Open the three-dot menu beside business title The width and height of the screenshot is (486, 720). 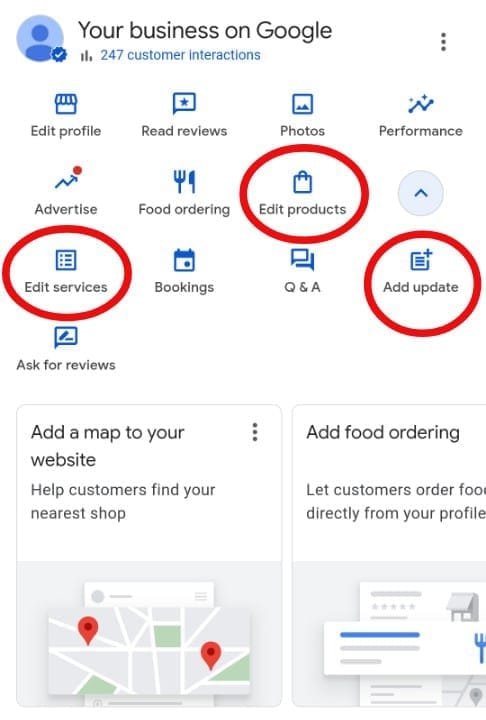[443, 42]
